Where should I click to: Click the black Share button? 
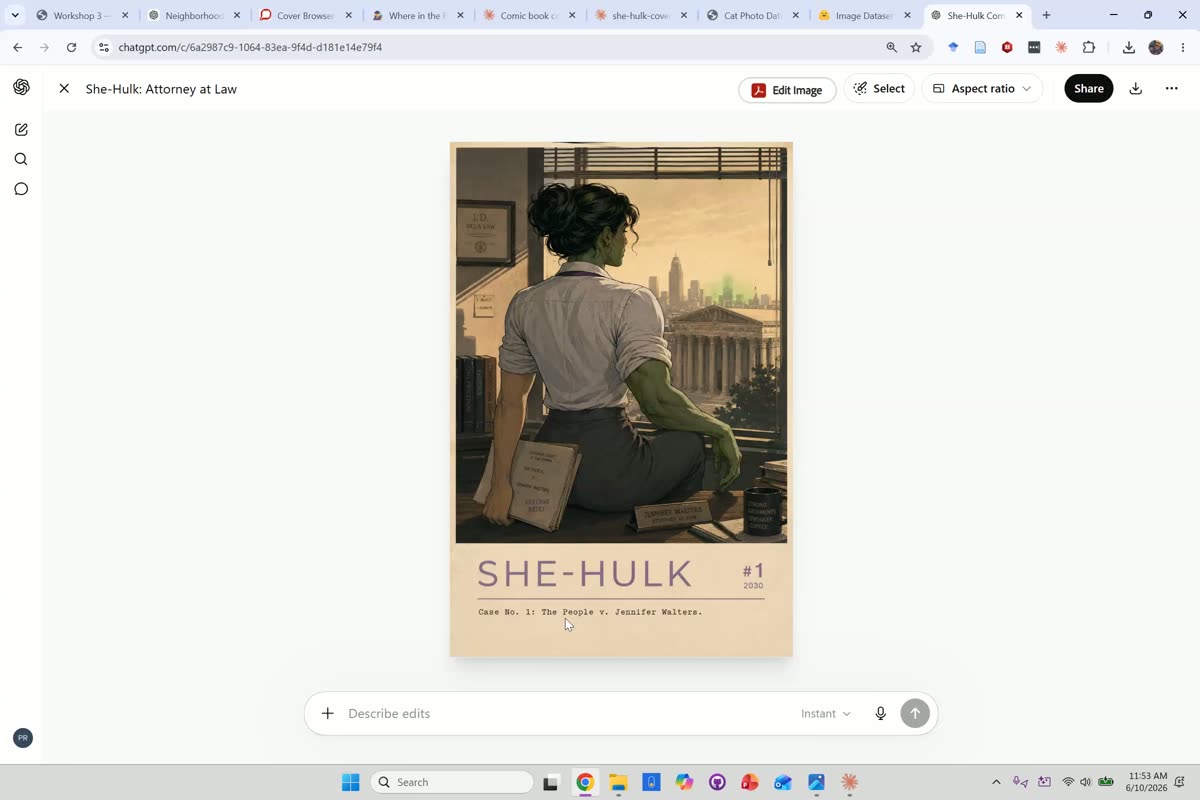(x=1088, y=89)
